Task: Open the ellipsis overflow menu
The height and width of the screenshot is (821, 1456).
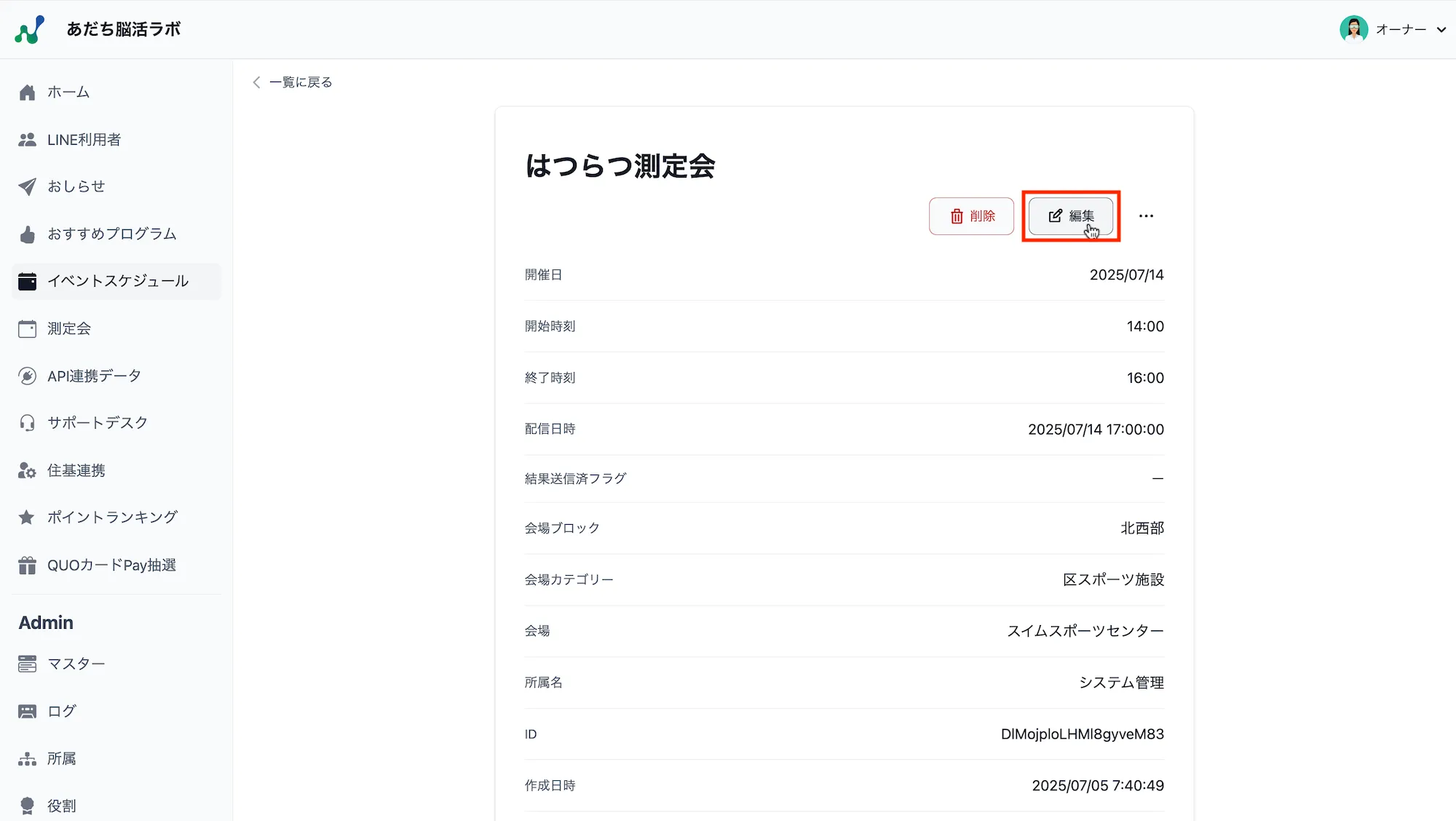Action: click(1147, 215)
